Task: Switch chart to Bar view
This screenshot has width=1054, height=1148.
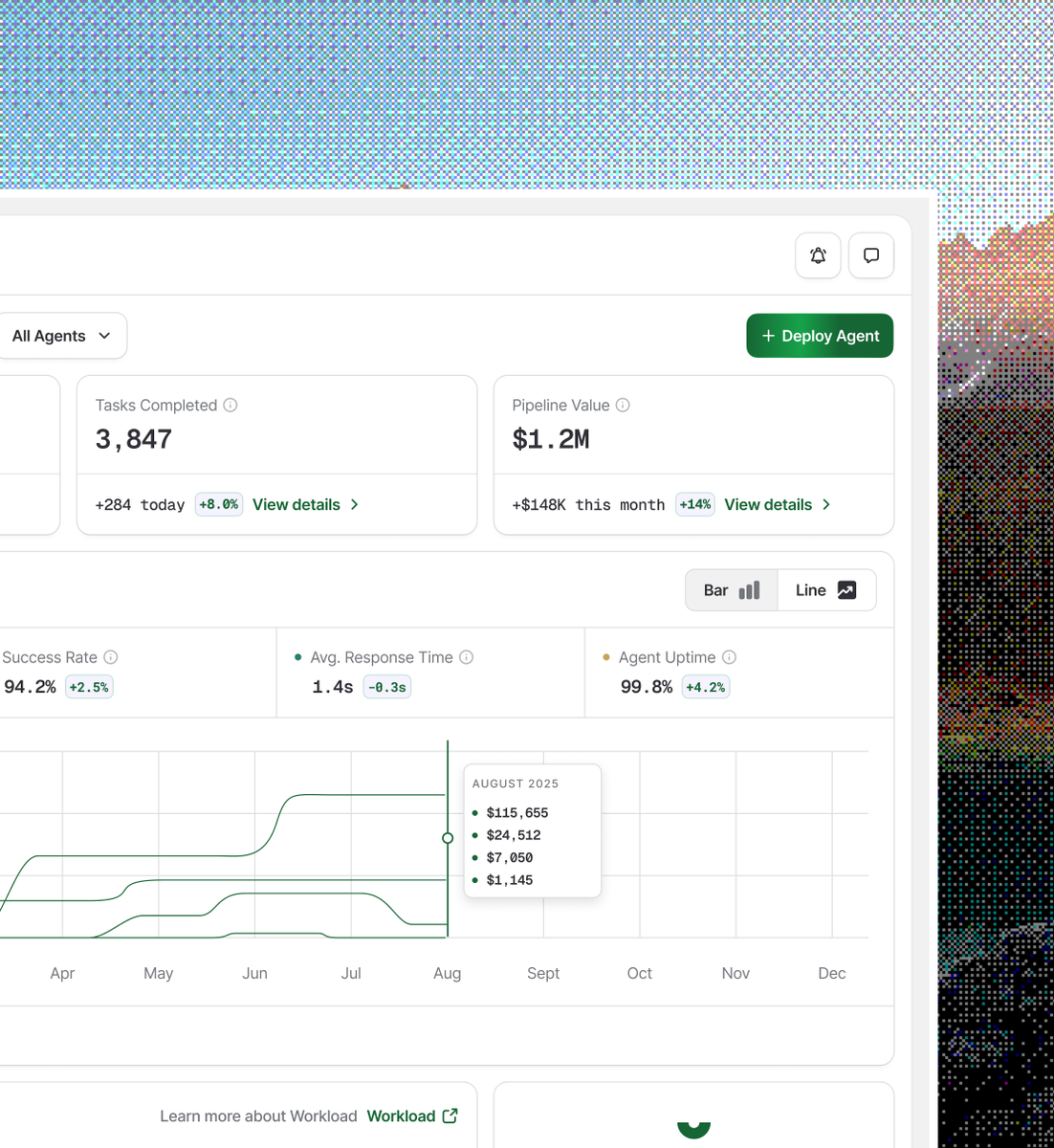Action: [x=732, y=590]
